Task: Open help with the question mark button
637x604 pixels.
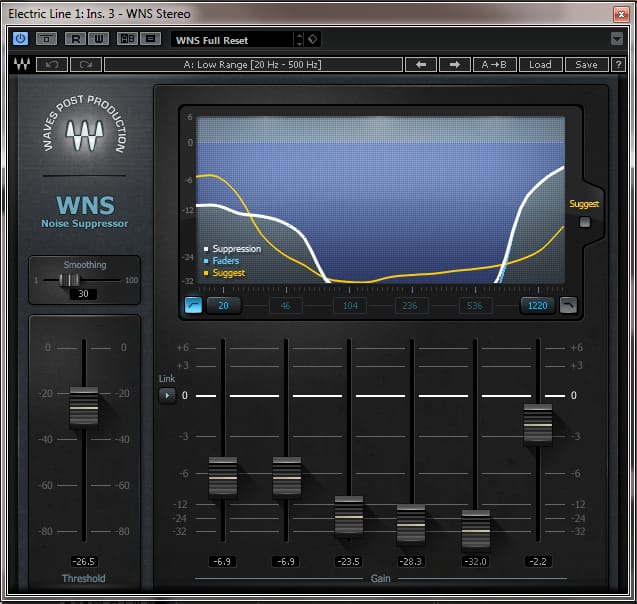Action: [618, 65]
